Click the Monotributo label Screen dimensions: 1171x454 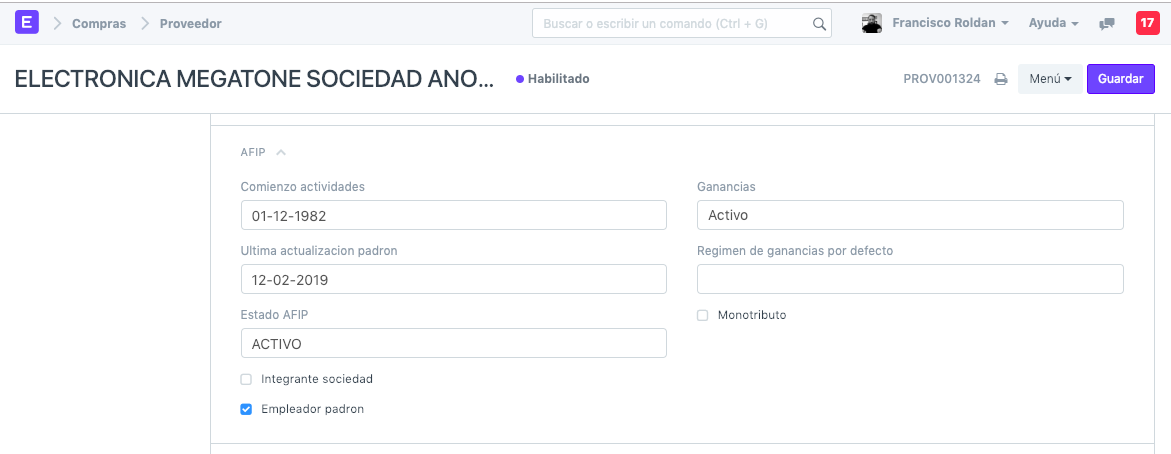[x=752, y=315]
